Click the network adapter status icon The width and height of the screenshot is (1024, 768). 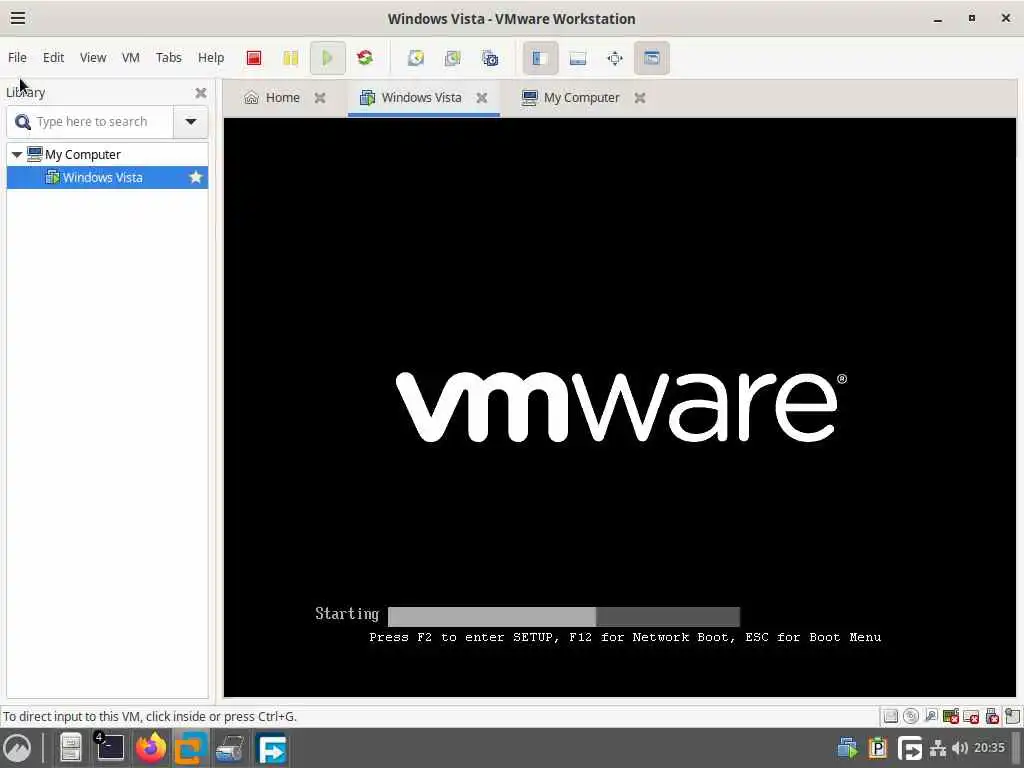tap(951, 716)
